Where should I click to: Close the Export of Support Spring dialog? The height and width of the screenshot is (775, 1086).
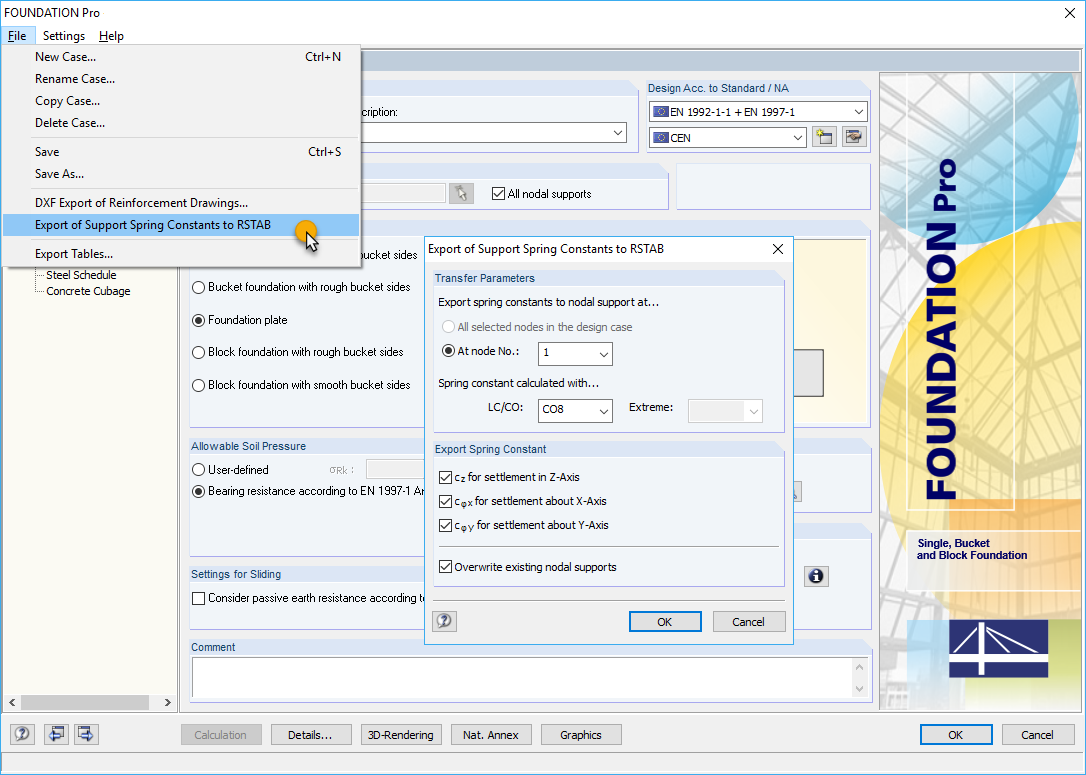[x=778, y=249]
